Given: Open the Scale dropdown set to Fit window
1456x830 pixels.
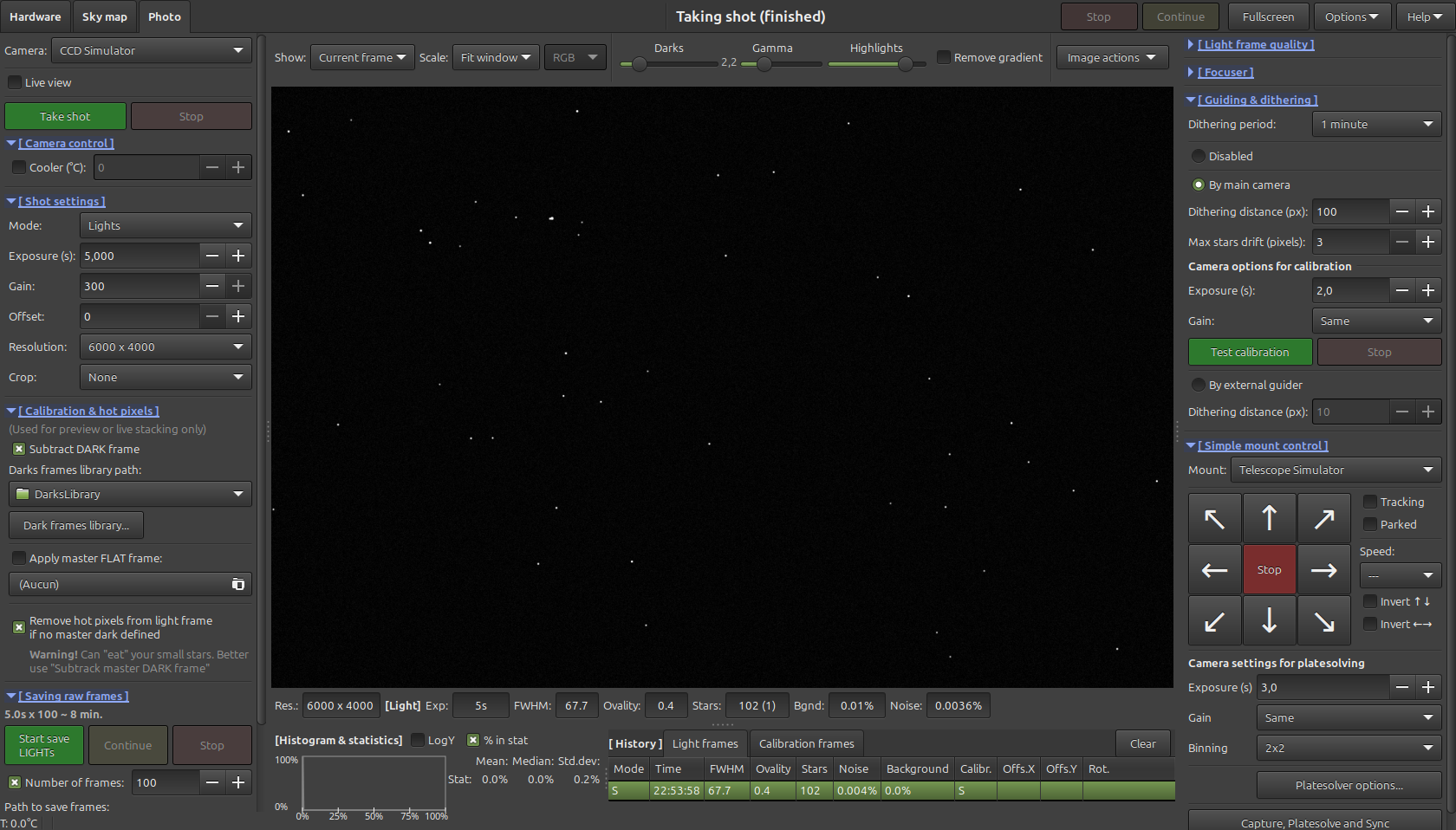Looking at the screenshot, I should 496,57.
